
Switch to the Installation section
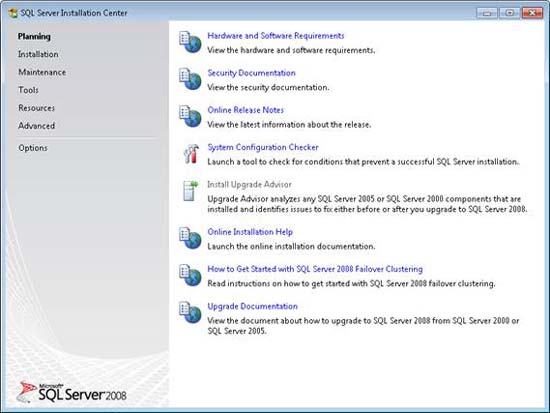pos(38,54)
